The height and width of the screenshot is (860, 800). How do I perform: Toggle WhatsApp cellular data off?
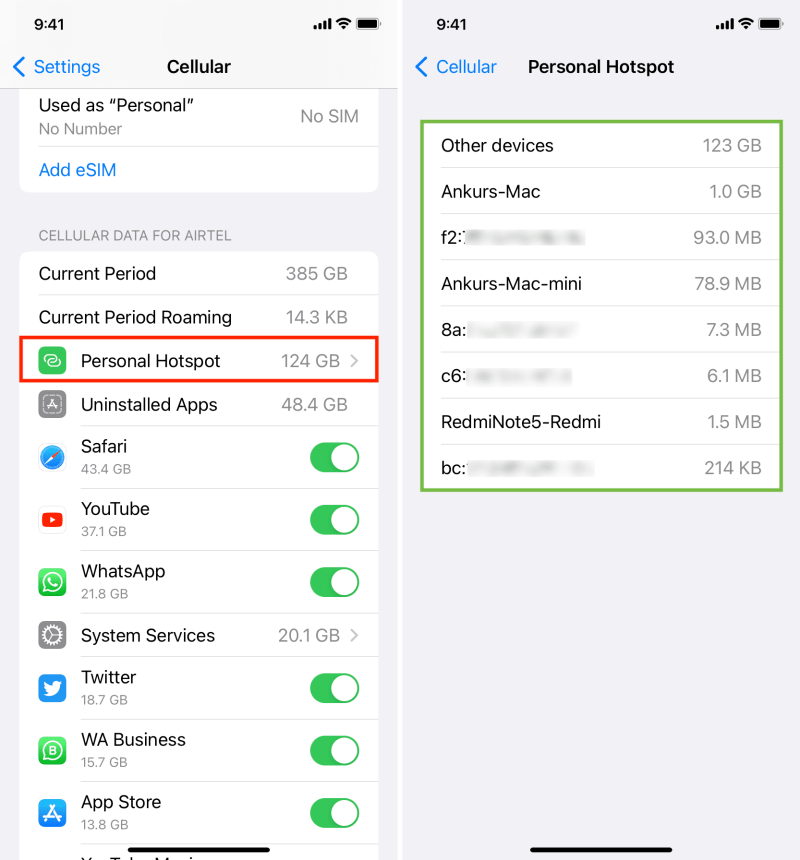pos(334,582)
